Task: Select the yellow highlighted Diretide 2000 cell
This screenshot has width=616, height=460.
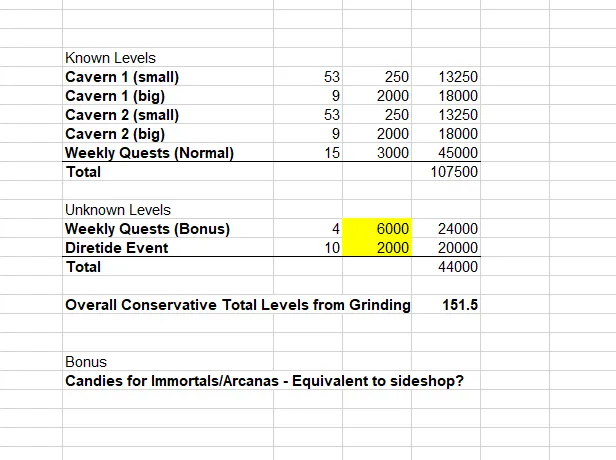Action: coord(377,247)
